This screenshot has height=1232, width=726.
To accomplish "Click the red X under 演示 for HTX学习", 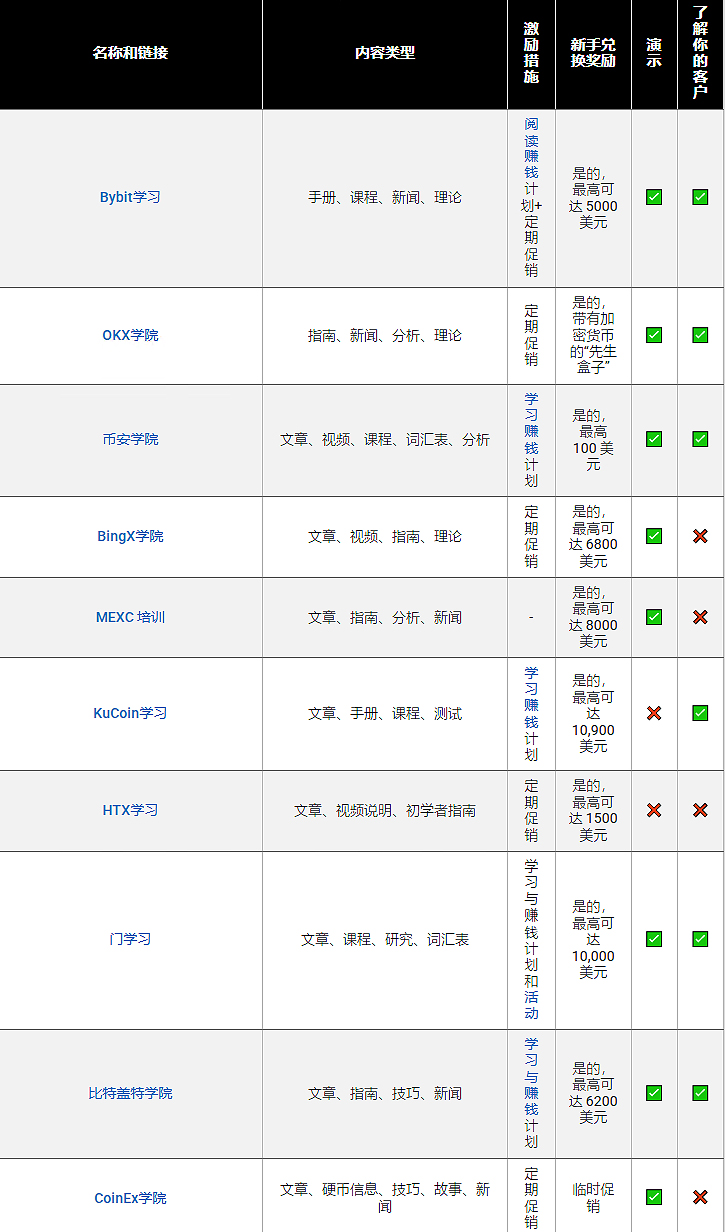I will pos(654,810).
